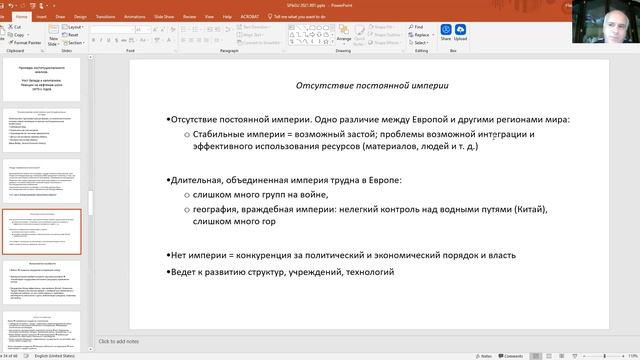Open the Section dropdown
Image resolution: width=640 pixels, height=360 pixels.
pyautogui.click(x=74, y=42)
